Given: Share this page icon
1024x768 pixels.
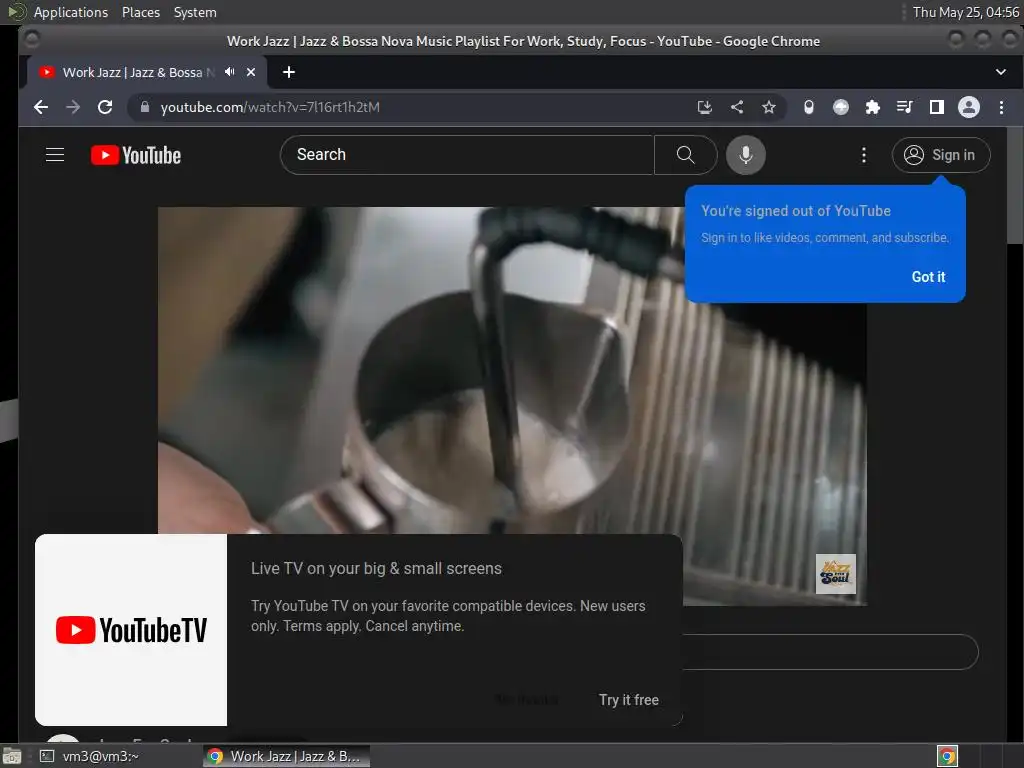Looking at the screenshot, I should (737, 107).
